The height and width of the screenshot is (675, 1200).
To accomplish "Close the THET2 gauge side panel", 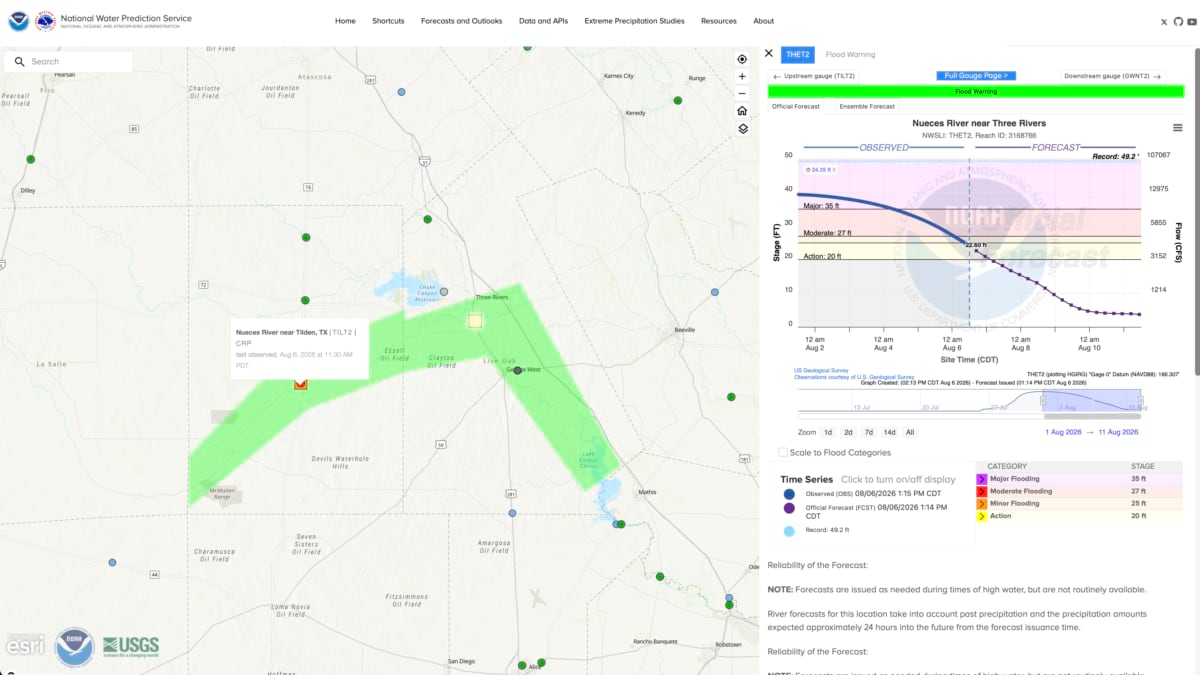I will tap(769, 54).
